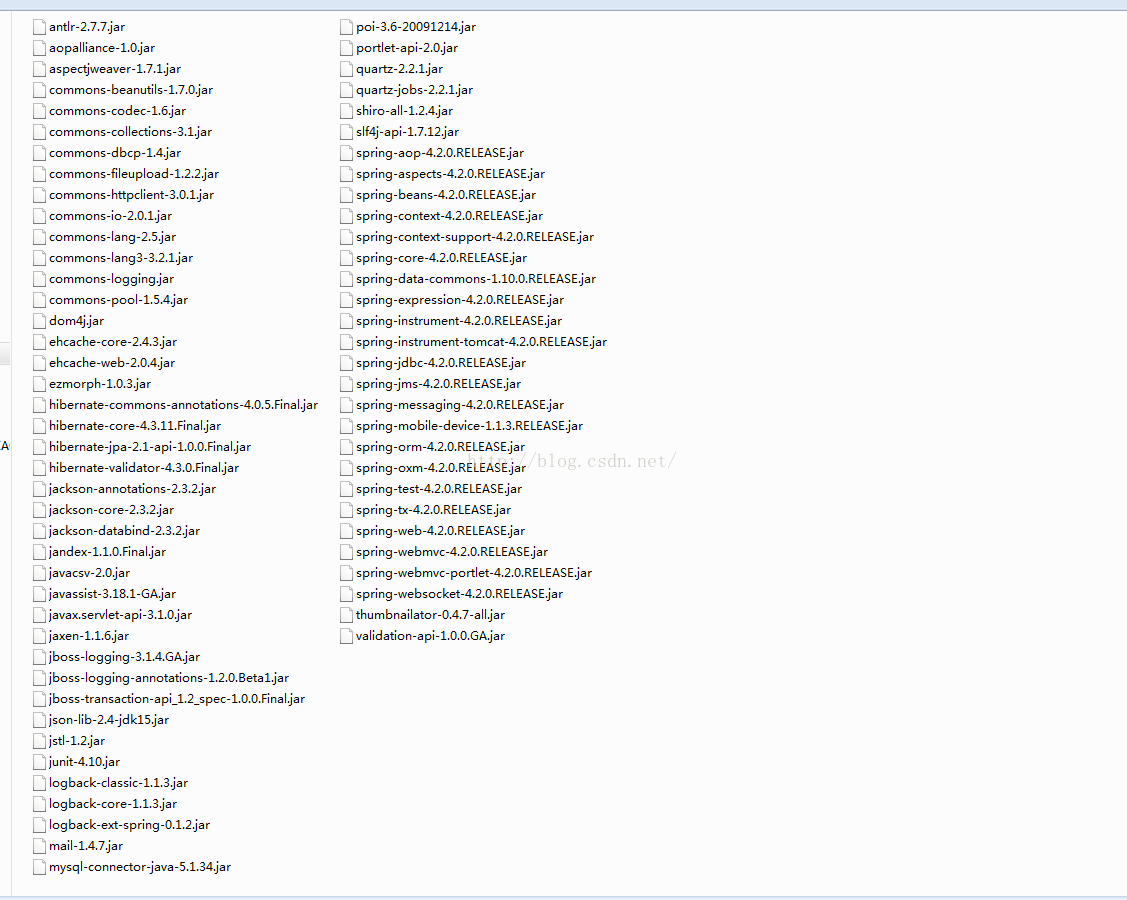Select the file icon of spring-web-4.2.0.RELEASE.jar
The height and width of the screenshot is (900, 1127).
click(x=346, y=531)
